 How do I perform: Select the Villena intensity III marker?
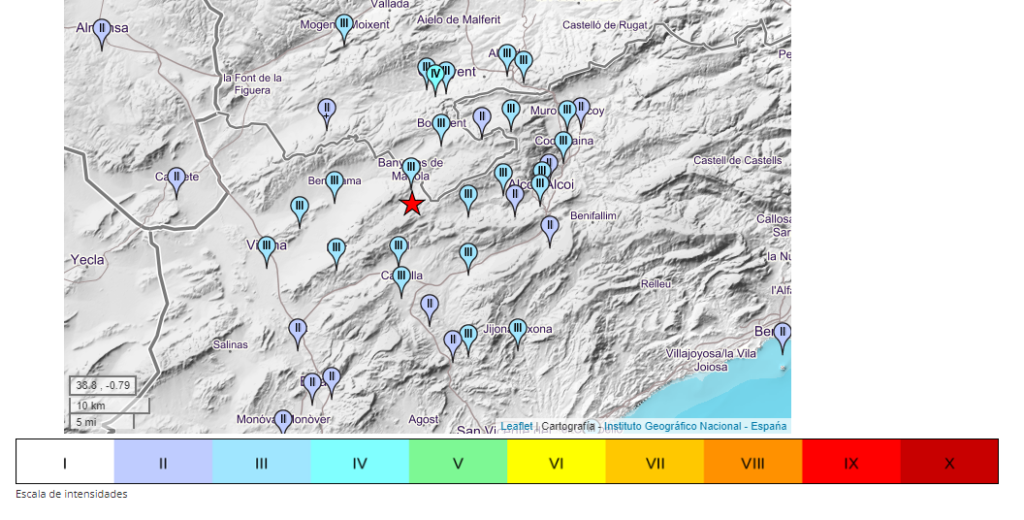(x=267, y=247)
